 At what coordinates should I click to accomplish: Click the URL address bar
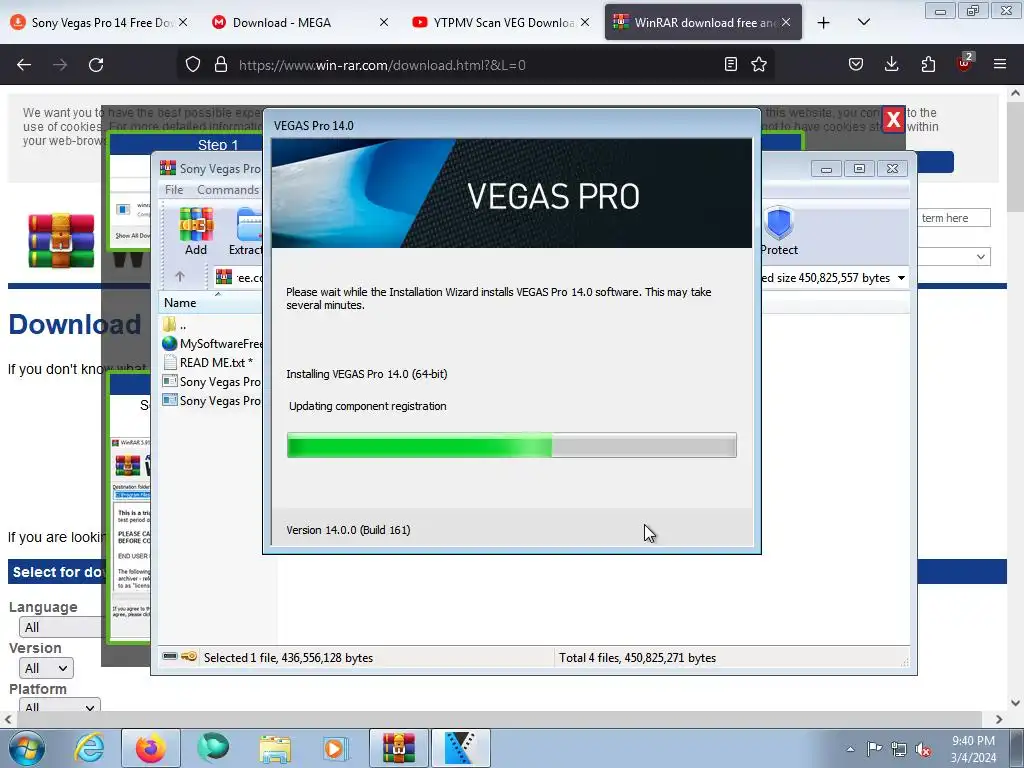[x=475, y=65]
